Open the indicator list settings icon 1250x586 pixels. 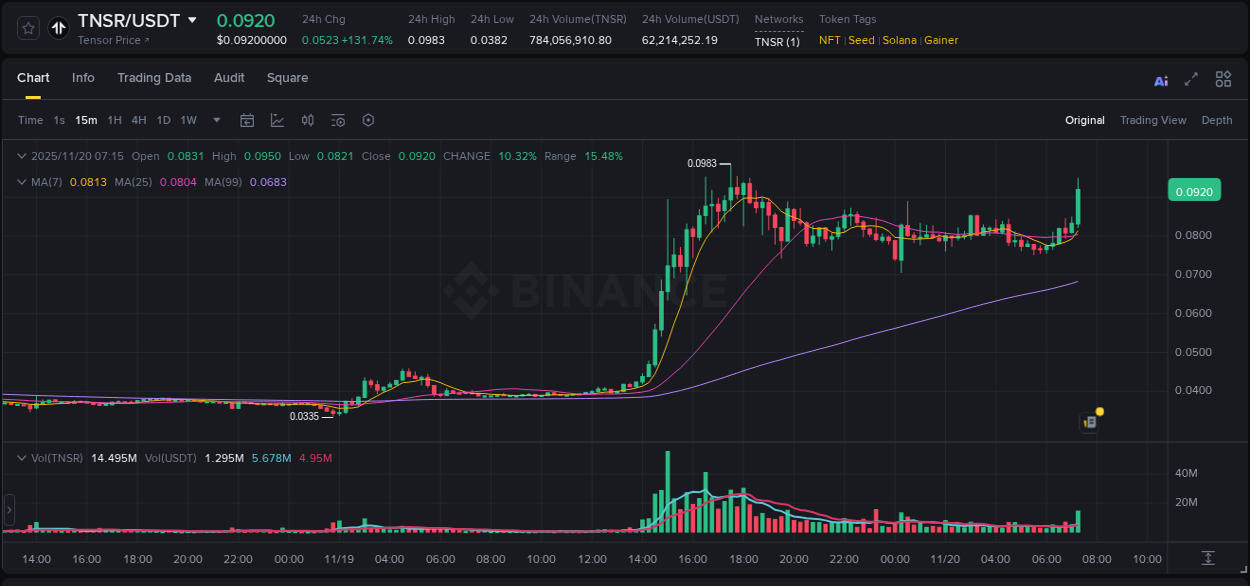(x=337, y=120)
